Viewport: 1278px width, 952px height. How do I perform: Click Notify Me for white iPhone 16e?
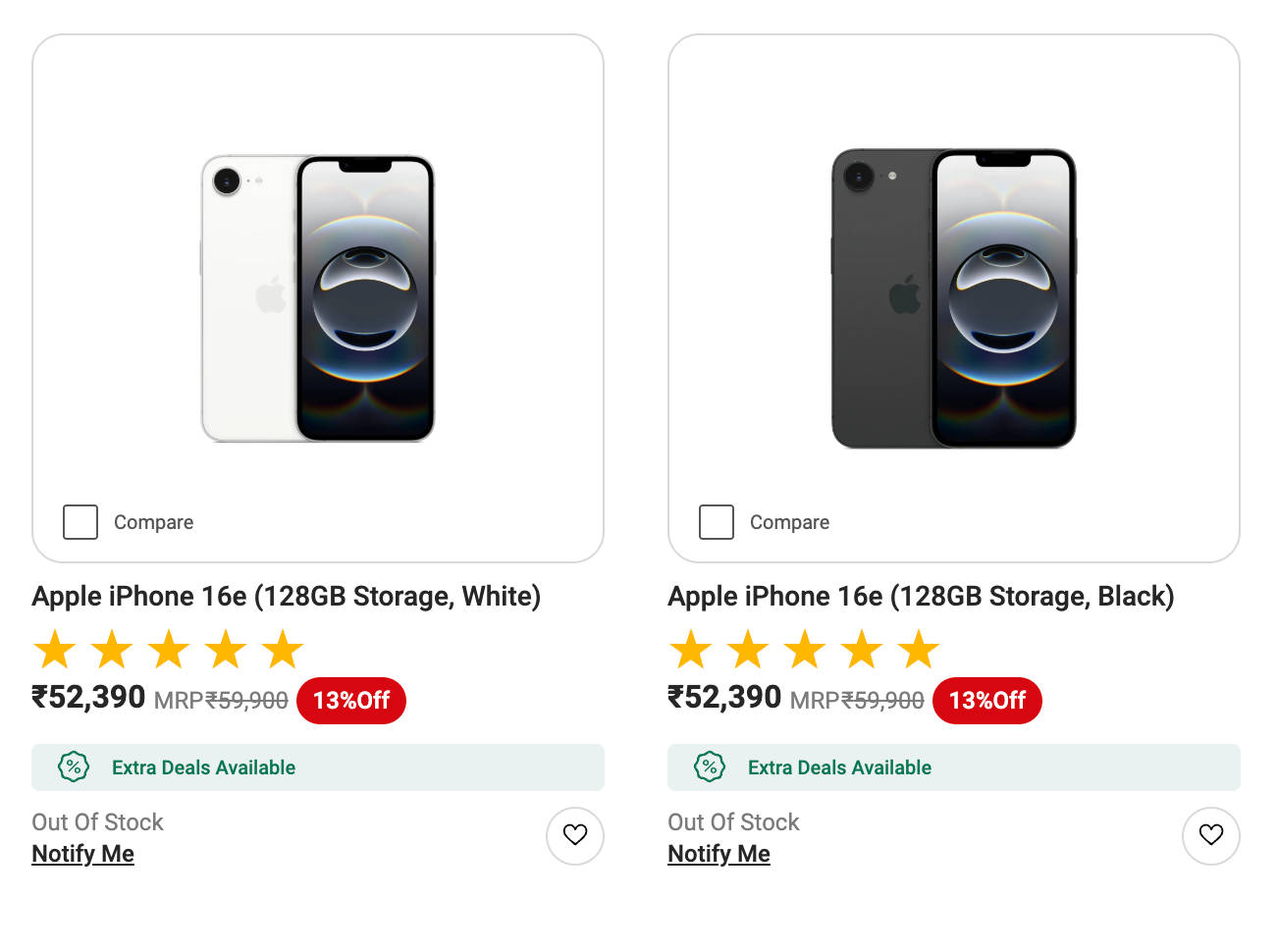(x=83, y=854)
